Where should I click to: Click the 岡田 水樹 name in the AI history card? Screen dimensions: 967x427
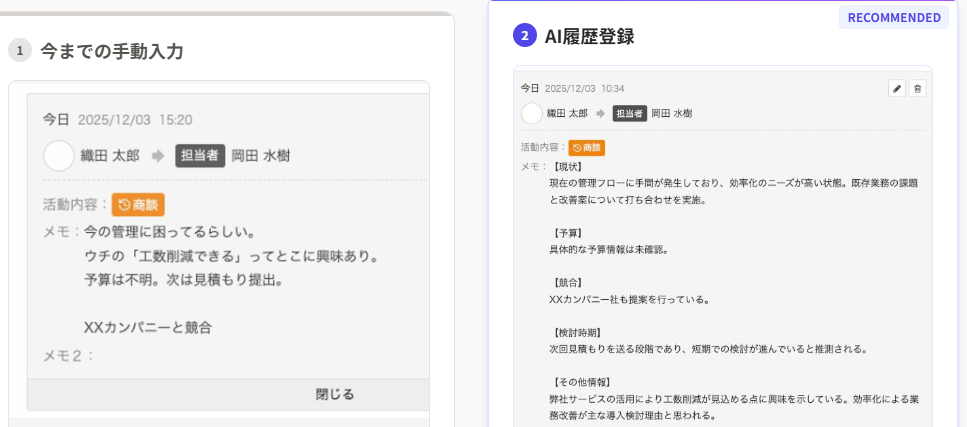tap(672, 114)
